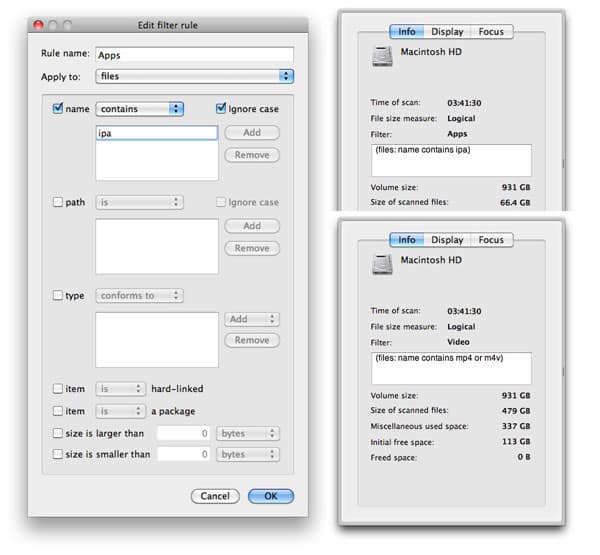
Task: Click the Rule name field containing Apps
Action: coord(194,55)
